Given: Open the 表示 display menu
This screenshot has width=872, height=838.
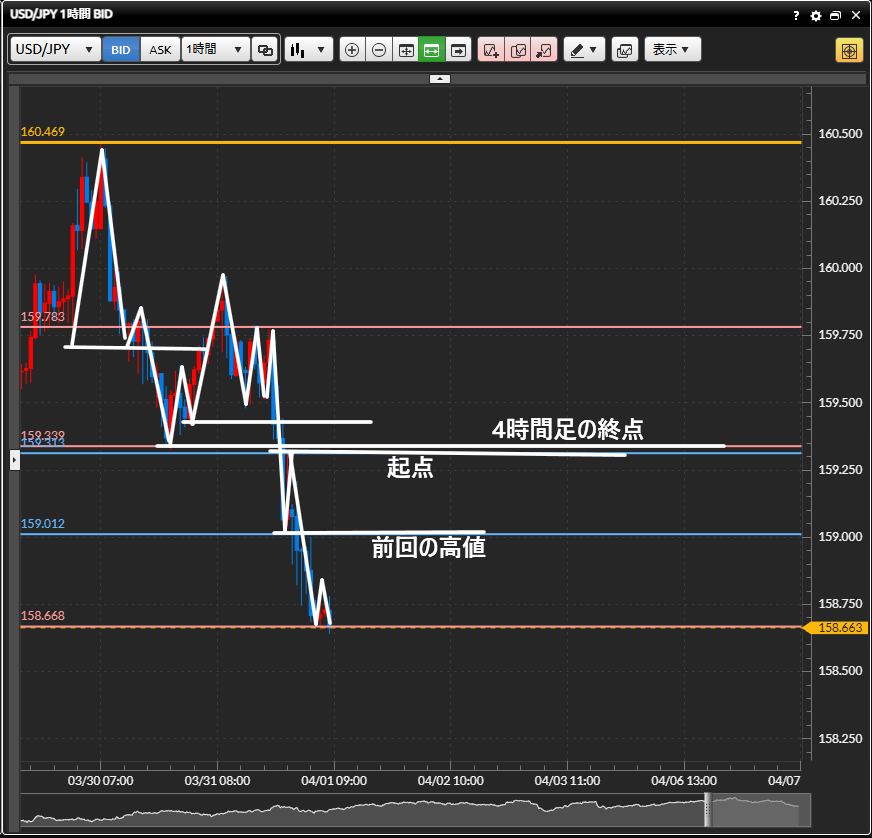Looking at the screenshot, I should 672,49.
